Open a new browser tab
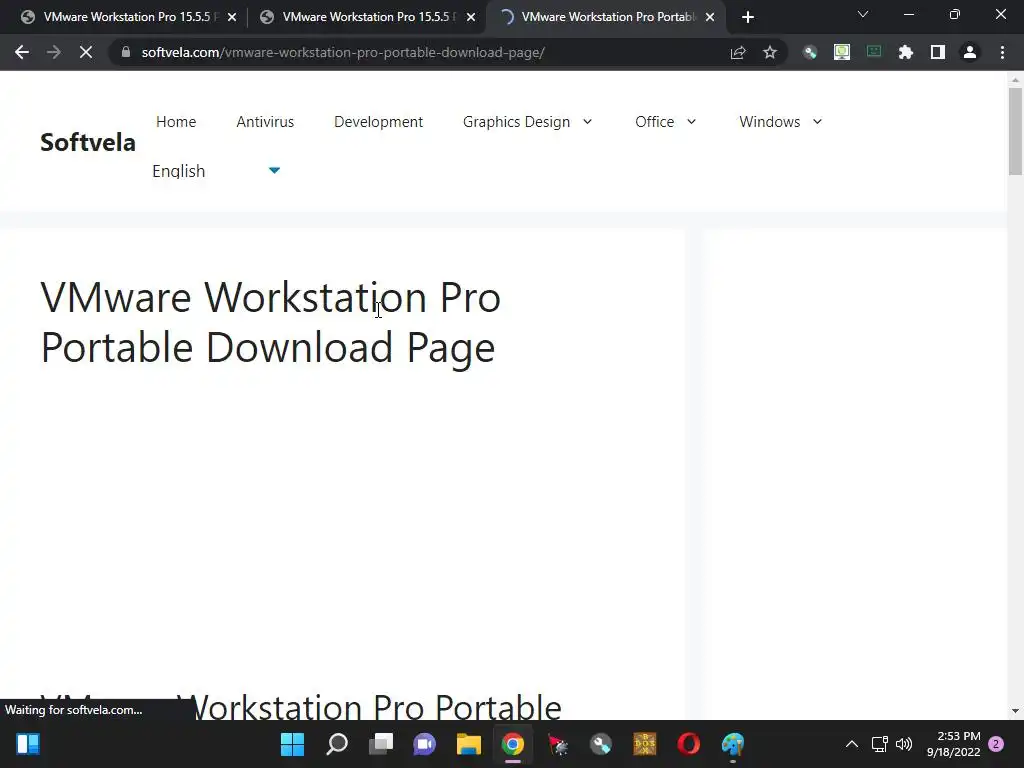Viewport: 1024px width, 768px height. pos(748,17)
